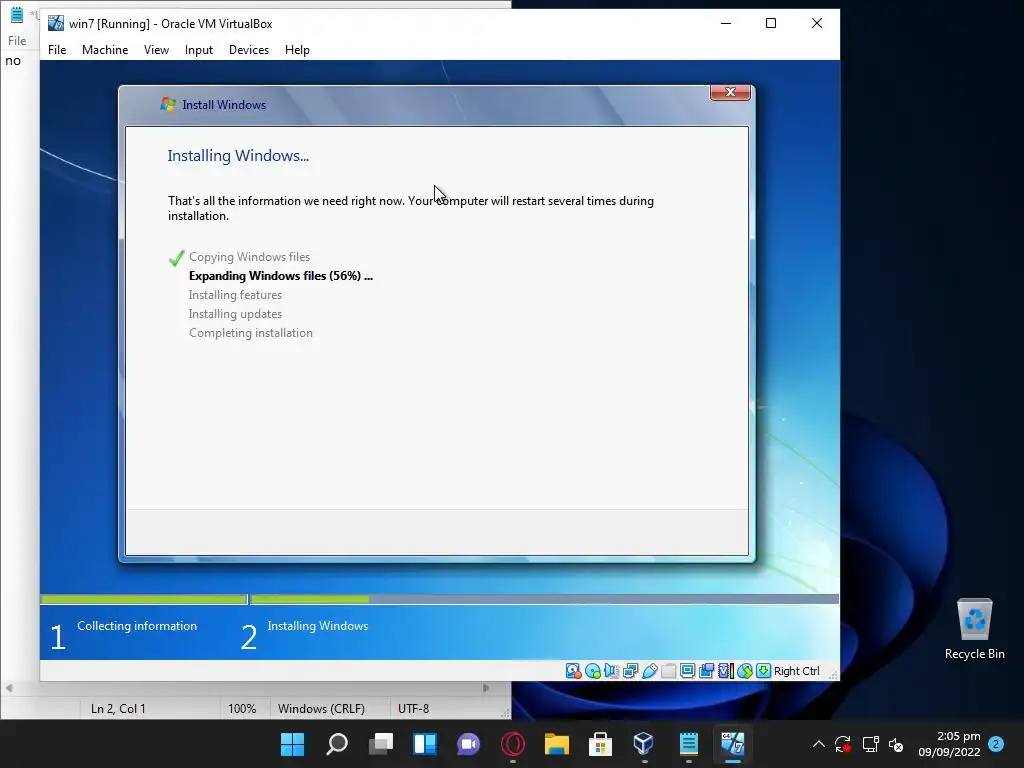The width and height of the screenshot is (1024, 768).
Task: Click 'Expanding Windows files (56%)' text
Action: coord(281,276)
